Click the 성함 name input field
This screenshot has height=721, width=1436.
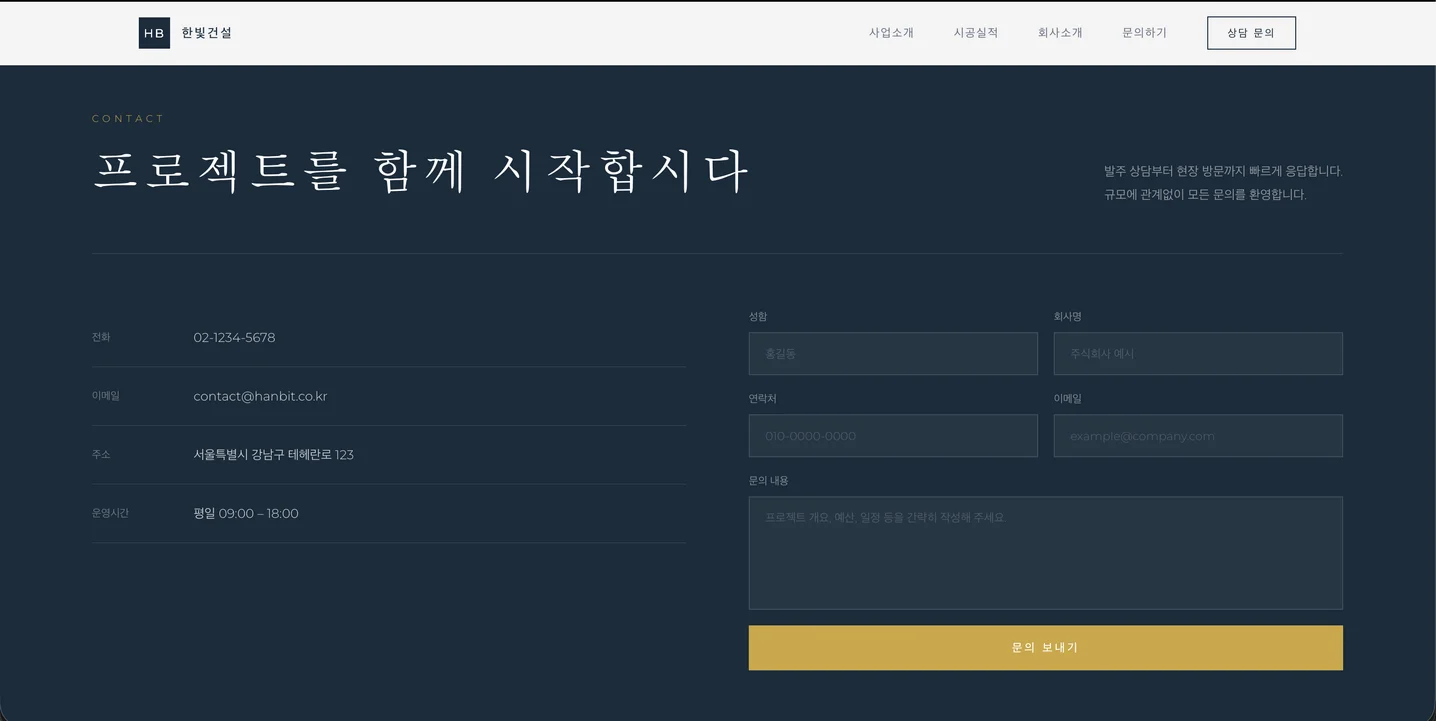click(893, 353)
